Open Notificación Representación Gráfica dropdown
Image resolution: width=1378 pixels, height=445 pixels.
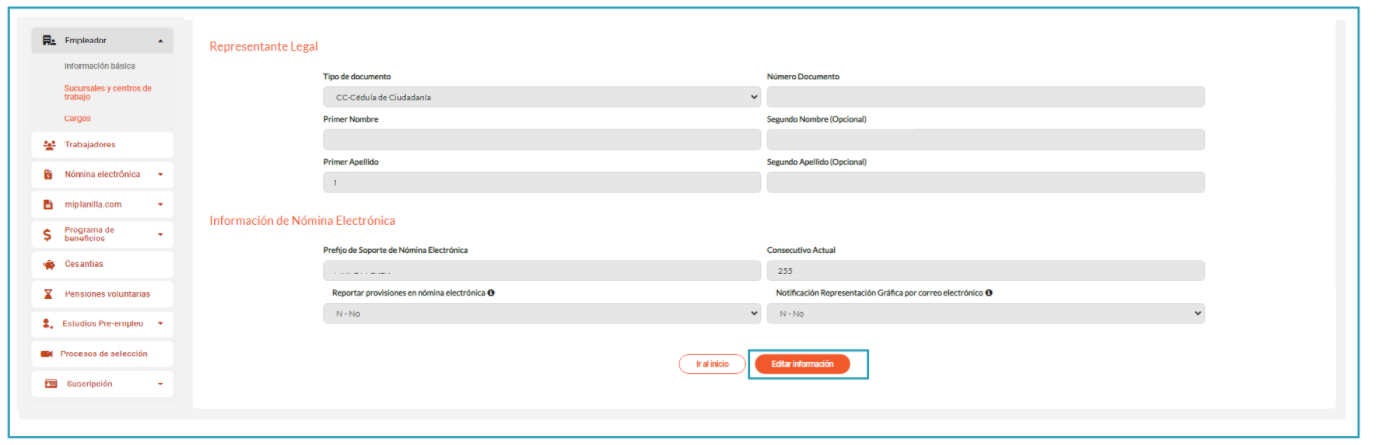pos(985,314)
